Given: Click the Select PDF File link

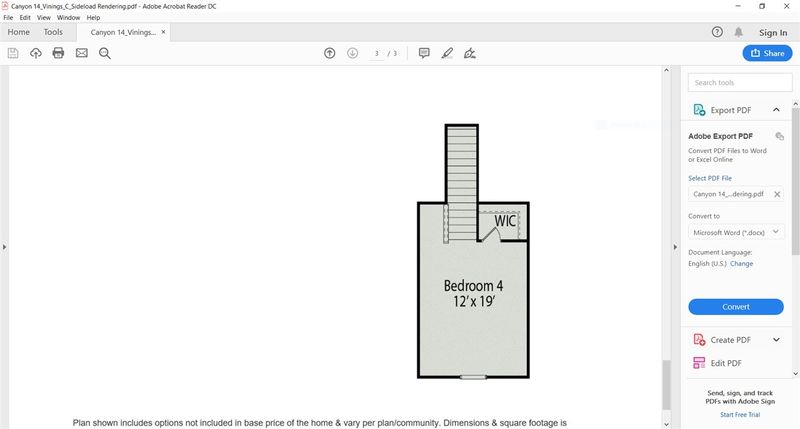Looking at the screenshot, I should (x=710, y=178).
